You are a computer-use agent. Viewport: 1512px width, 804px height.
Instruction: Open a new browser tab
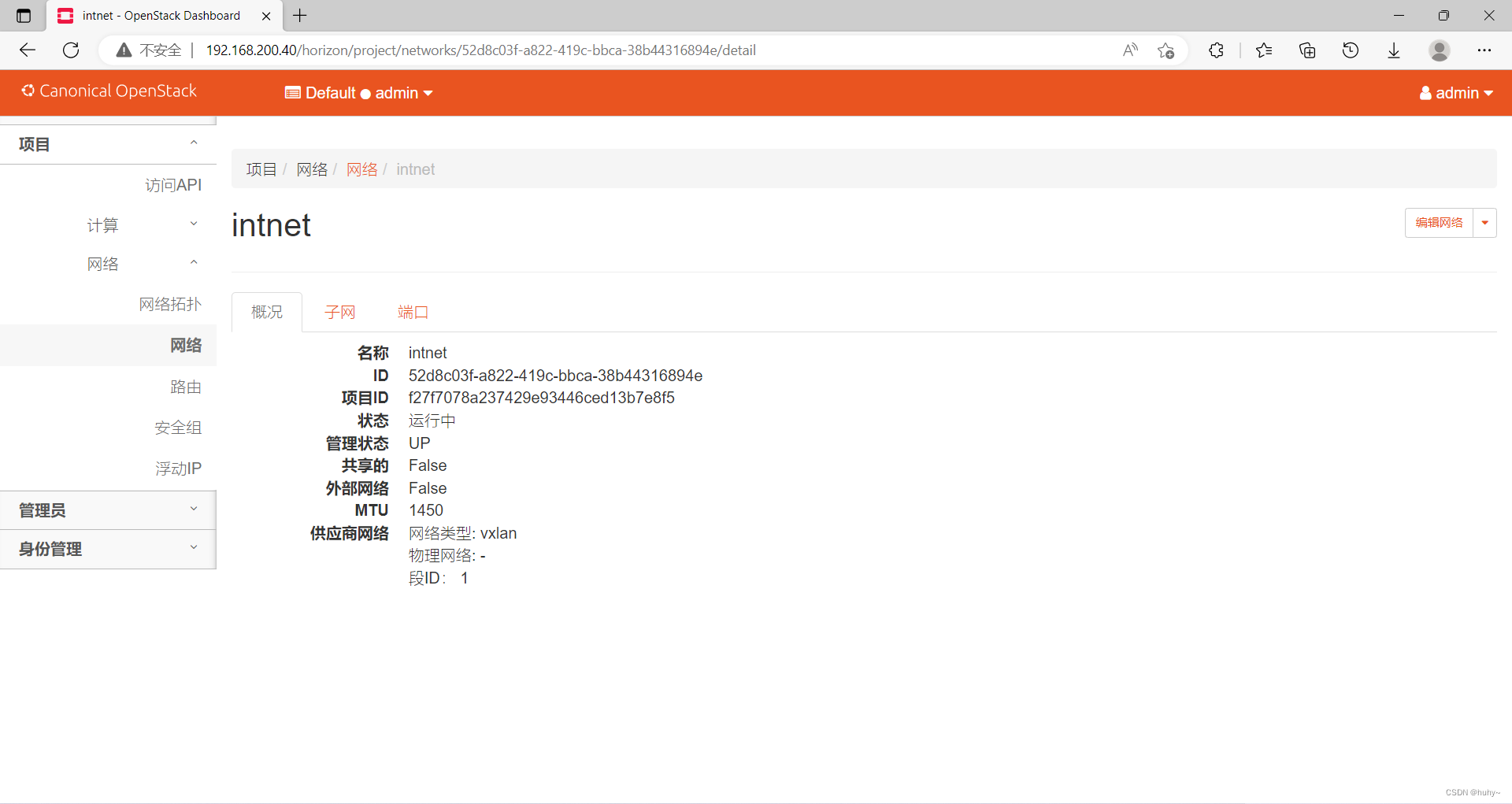click(300, 16)
